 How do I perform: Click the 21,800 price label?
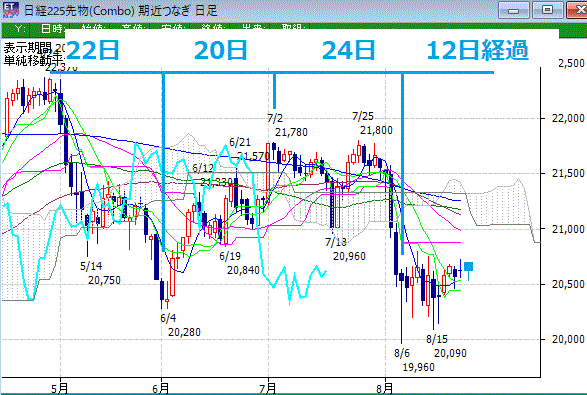coord(376,130)
